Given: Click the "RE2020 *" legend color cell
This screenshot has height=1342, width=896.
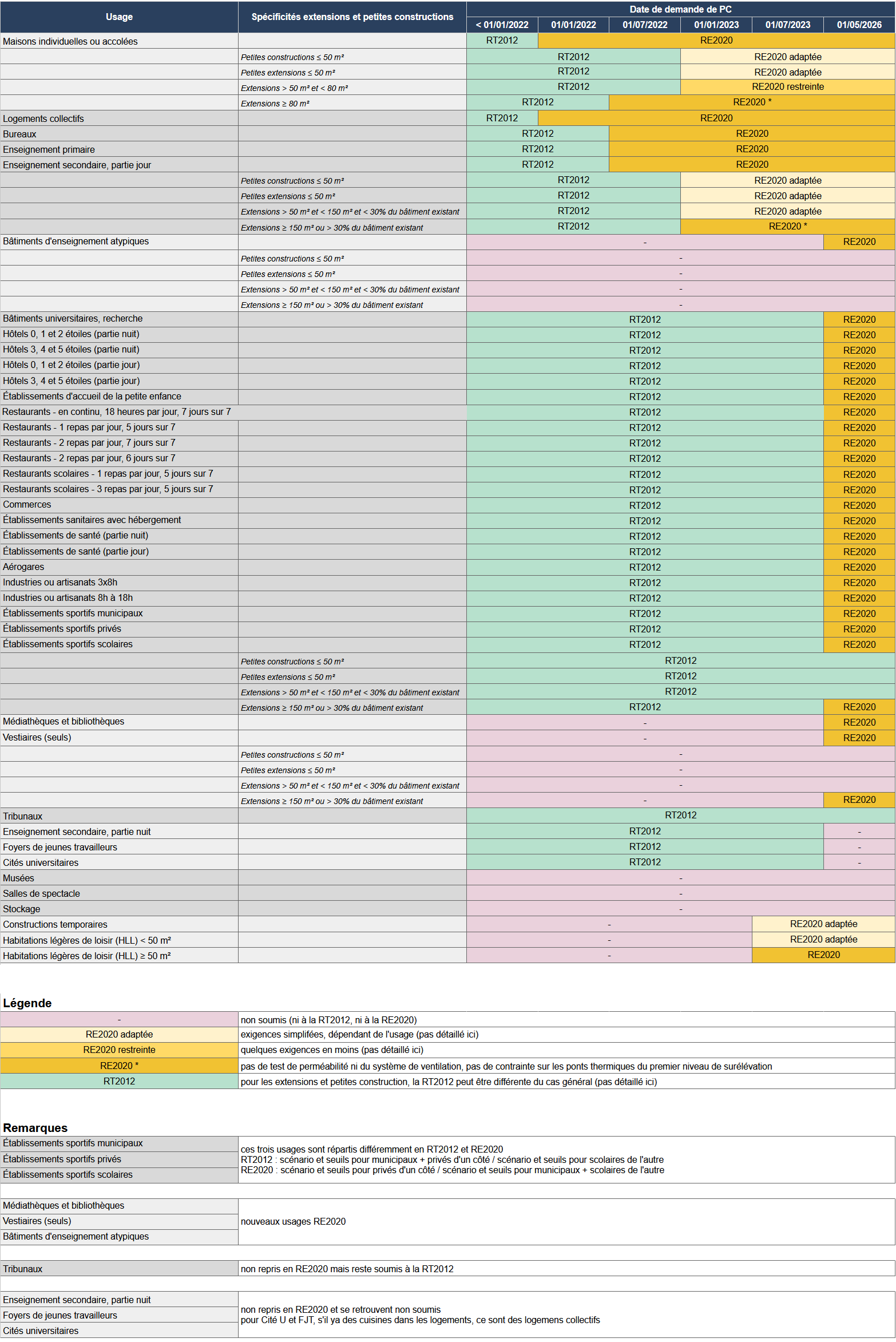Looking at the screenshot, I should coord(119,1066).
